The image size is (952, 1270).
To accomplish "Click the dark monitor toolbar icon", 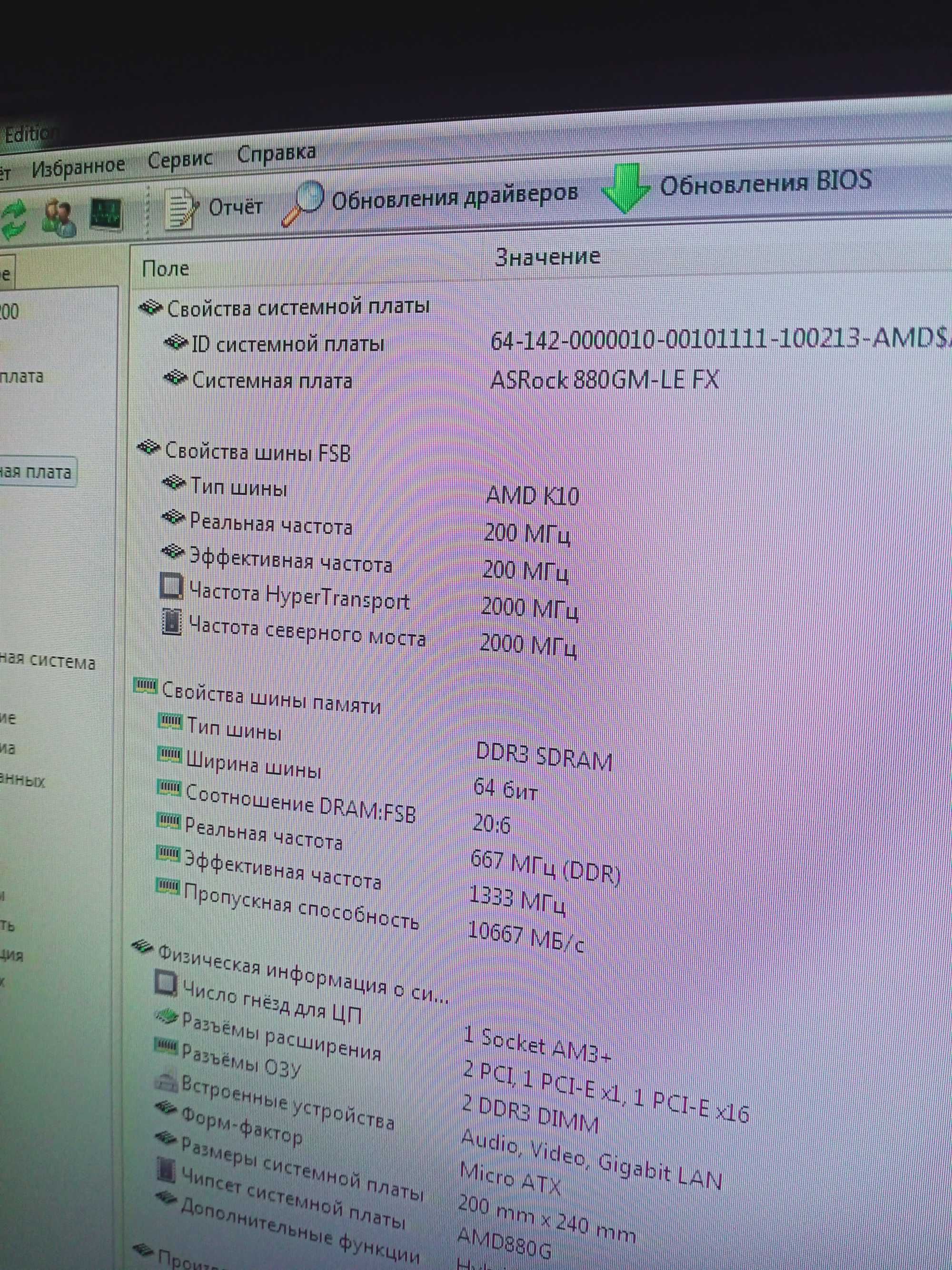I will pos(106,215).
